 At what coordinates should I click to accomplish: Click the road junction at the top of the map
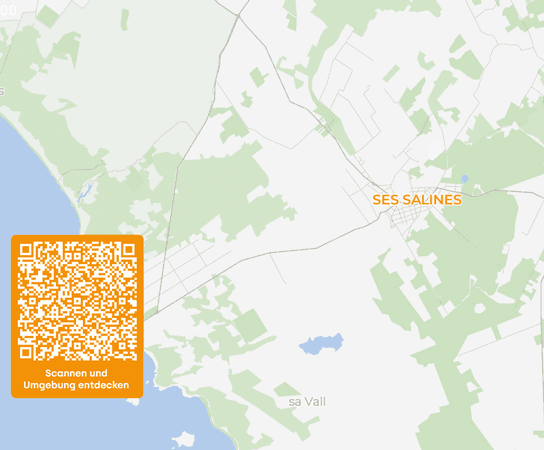point(239,15)
